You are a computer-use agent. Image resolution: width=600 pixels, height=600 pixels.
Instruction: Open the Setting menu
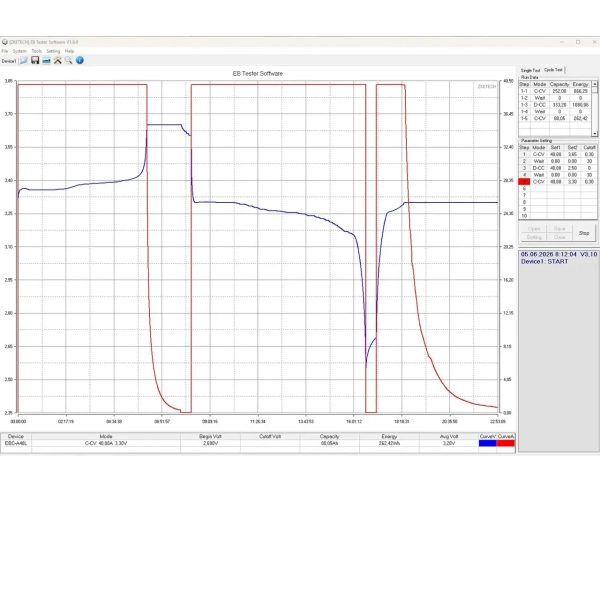(53, 51)
